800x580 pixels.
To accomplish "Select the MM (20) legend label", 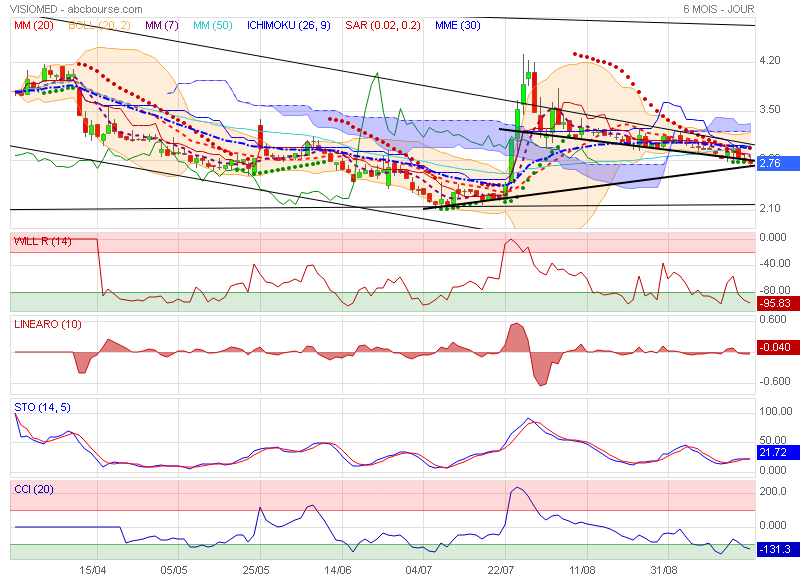I will click(x=34, y=26).
